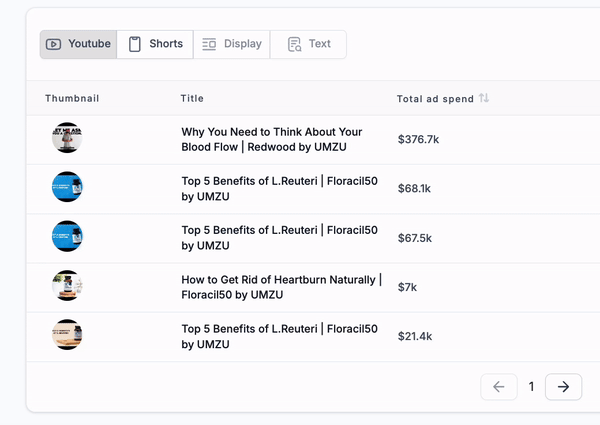Select the Display tab
This screenshot has height=425, width=600.
tap(232, 44)
